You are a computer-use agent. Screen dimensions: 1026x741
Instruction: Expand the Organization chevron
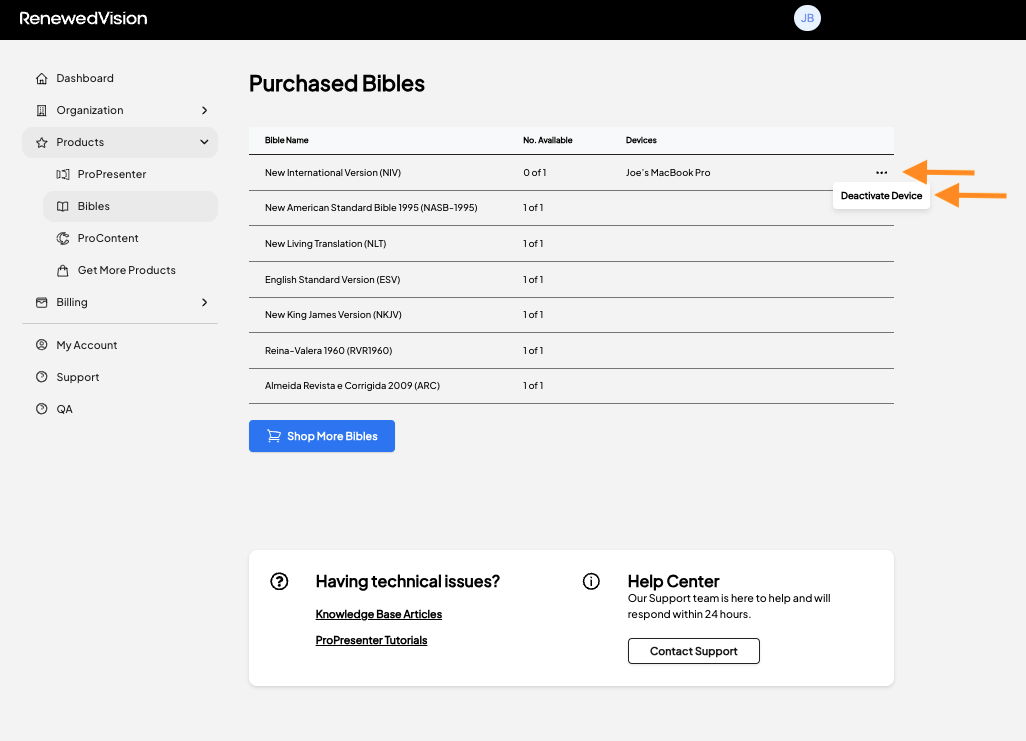coord(204,111)
